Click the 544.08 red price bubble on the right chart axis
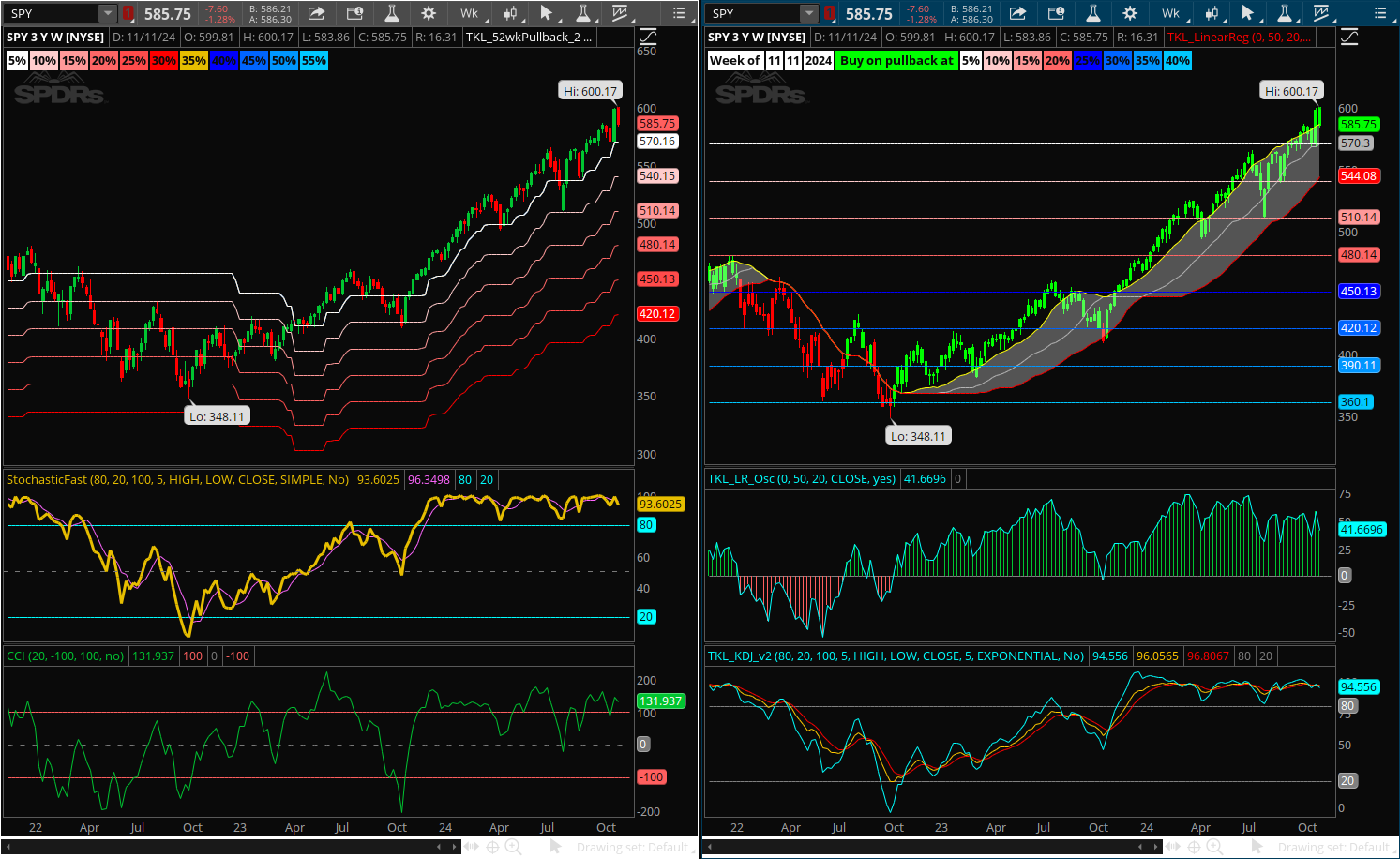This screenshot has height=859, width=1400. point(1359,175)
